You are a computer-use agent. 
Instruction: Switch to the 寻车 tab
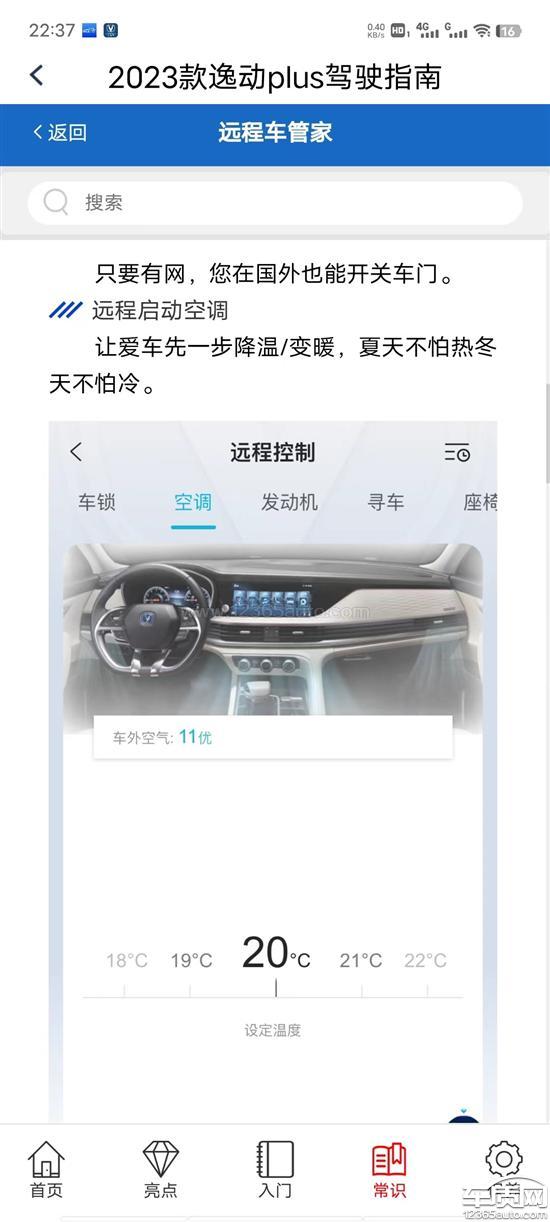385,502
